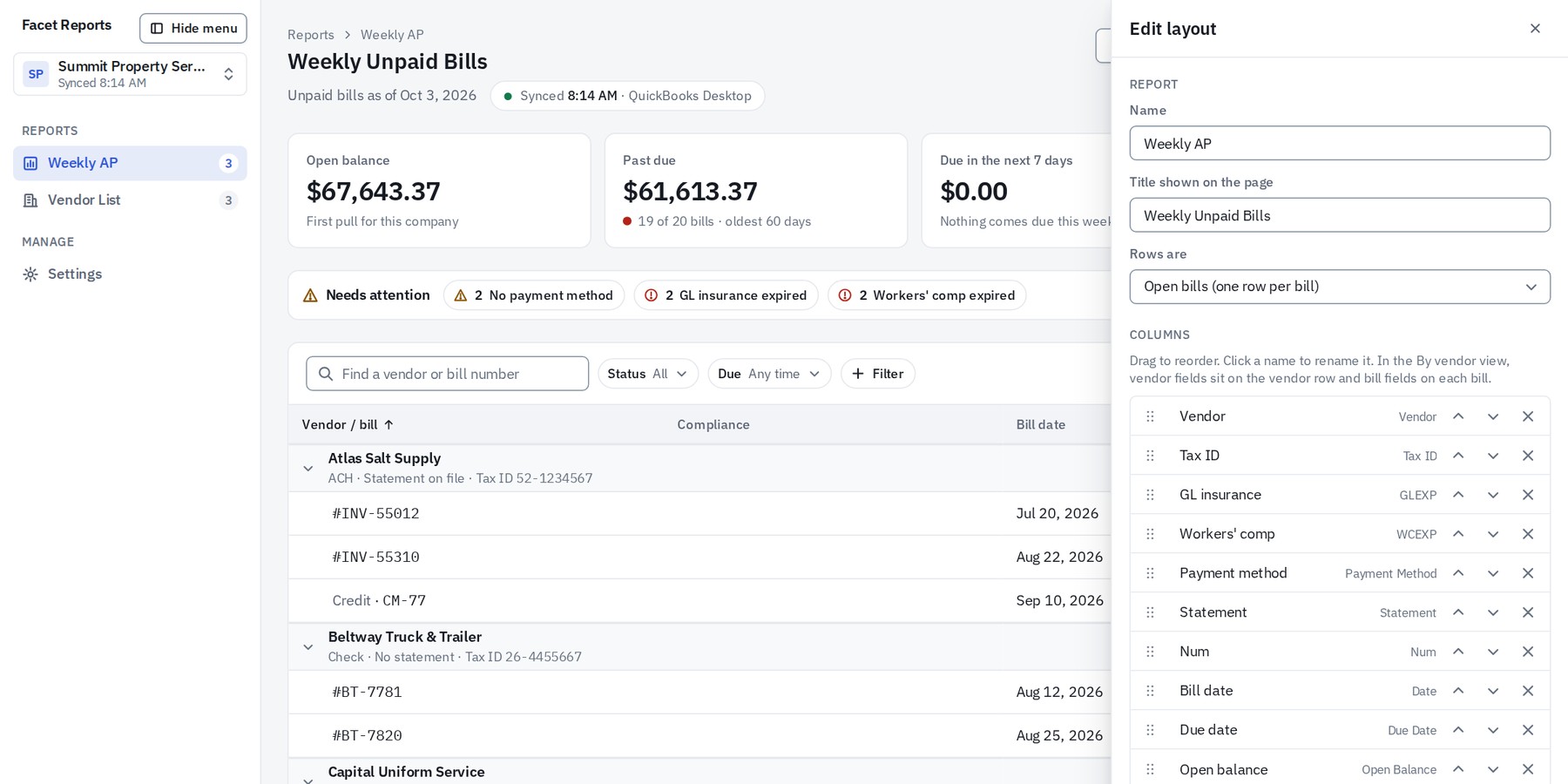Move GL insurance column down
Screen dimensions: 1568x784
[x=1493, y=495]
